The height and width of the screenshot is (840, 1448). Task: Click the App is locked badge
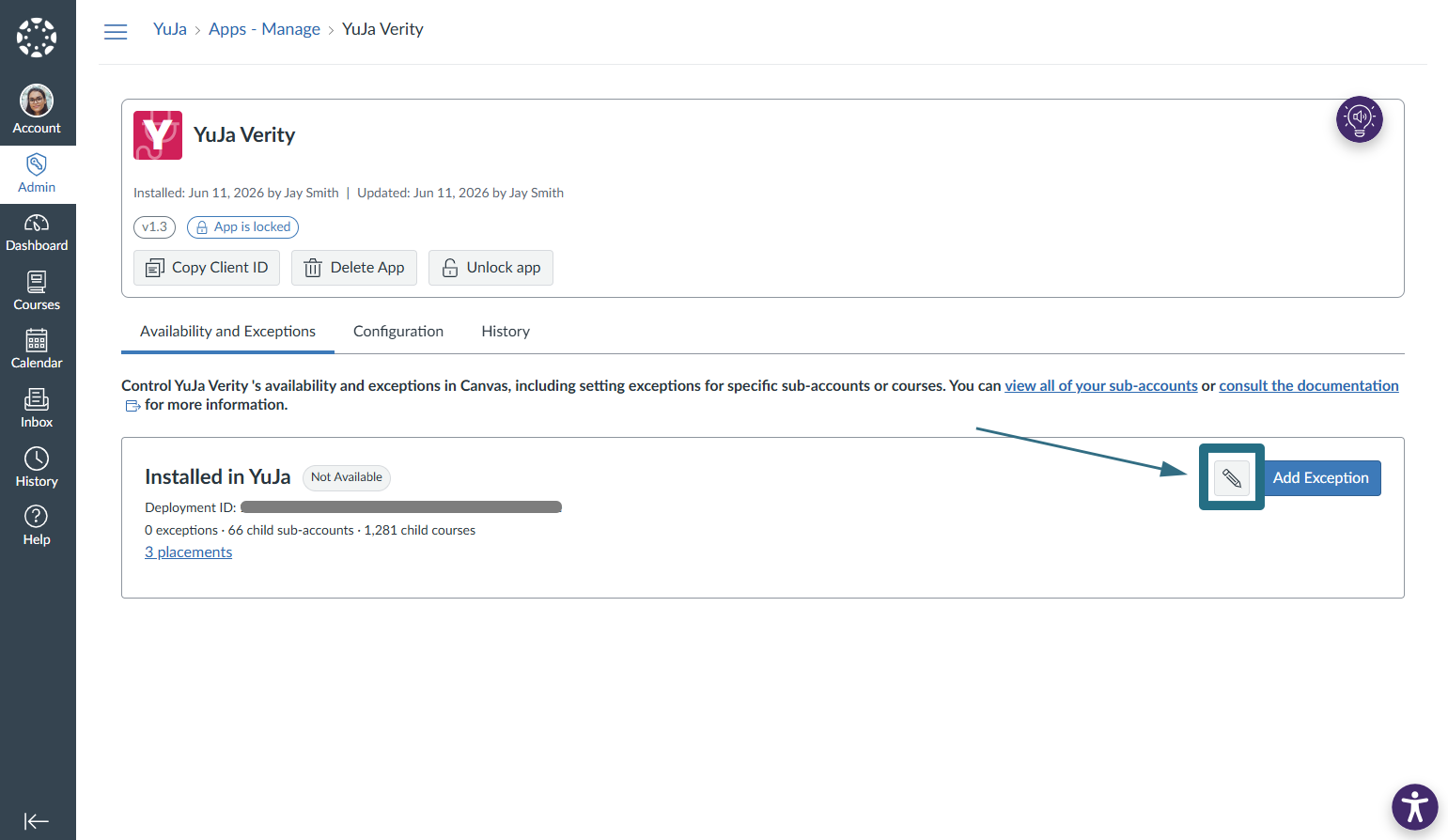[x=242, y=227]
